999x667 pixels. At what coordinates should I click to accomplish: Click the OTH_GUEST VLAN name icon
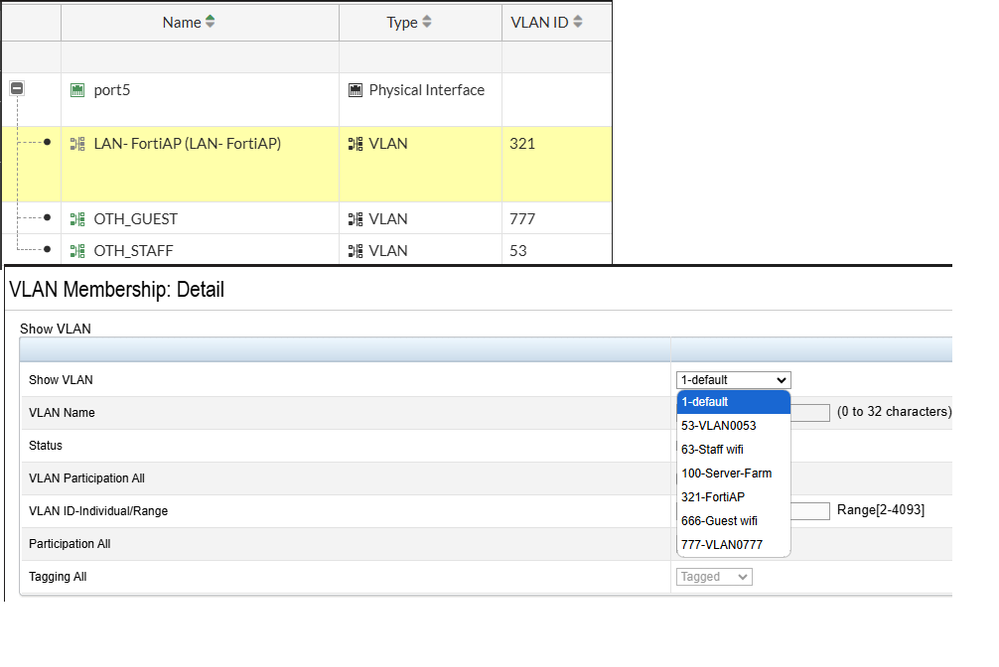coord(77,219)
